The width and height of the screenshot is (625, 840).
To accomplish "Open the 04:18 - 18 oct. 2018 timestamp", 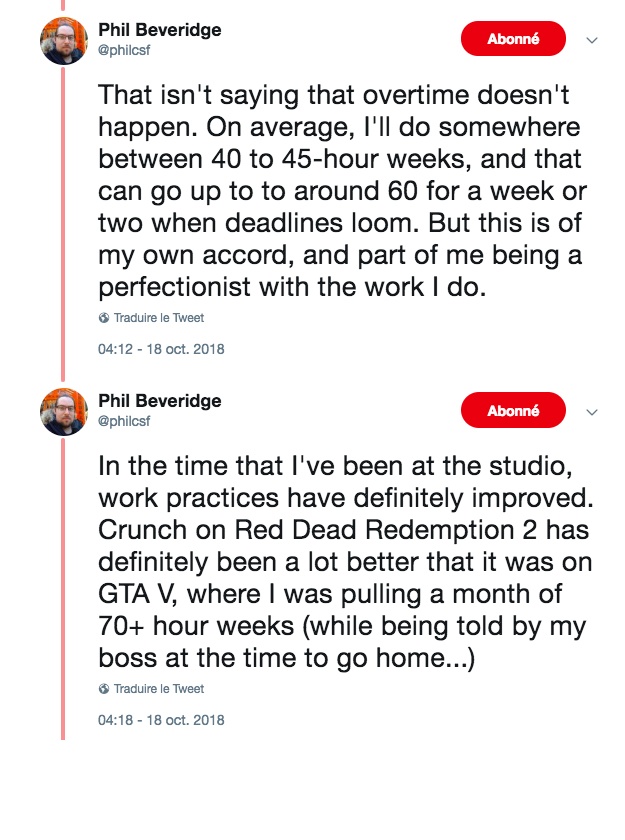I will point(161,720).
